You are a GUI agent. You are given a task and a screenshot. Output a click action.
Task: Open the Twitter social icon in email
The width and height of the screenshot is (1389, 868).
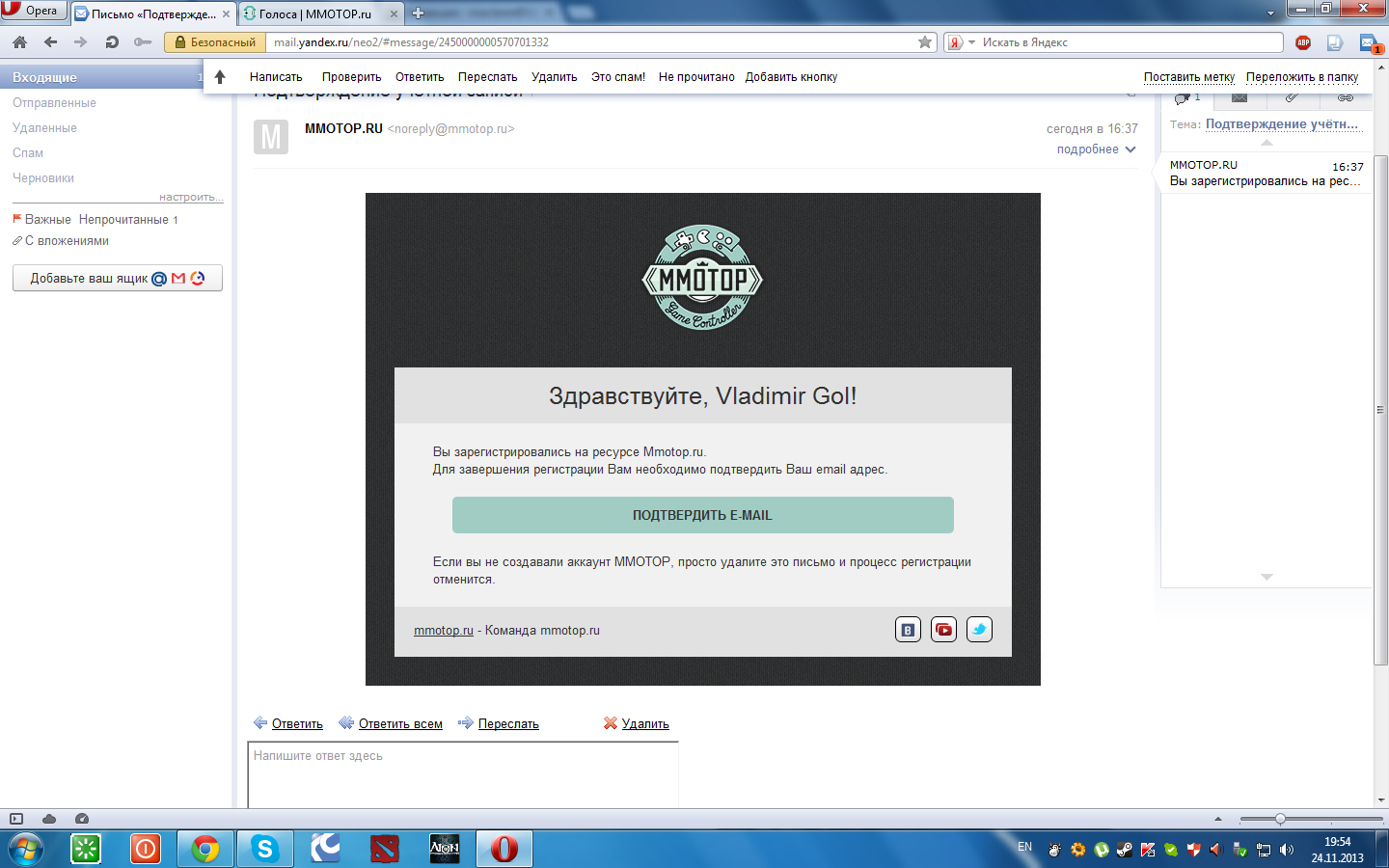979,630
